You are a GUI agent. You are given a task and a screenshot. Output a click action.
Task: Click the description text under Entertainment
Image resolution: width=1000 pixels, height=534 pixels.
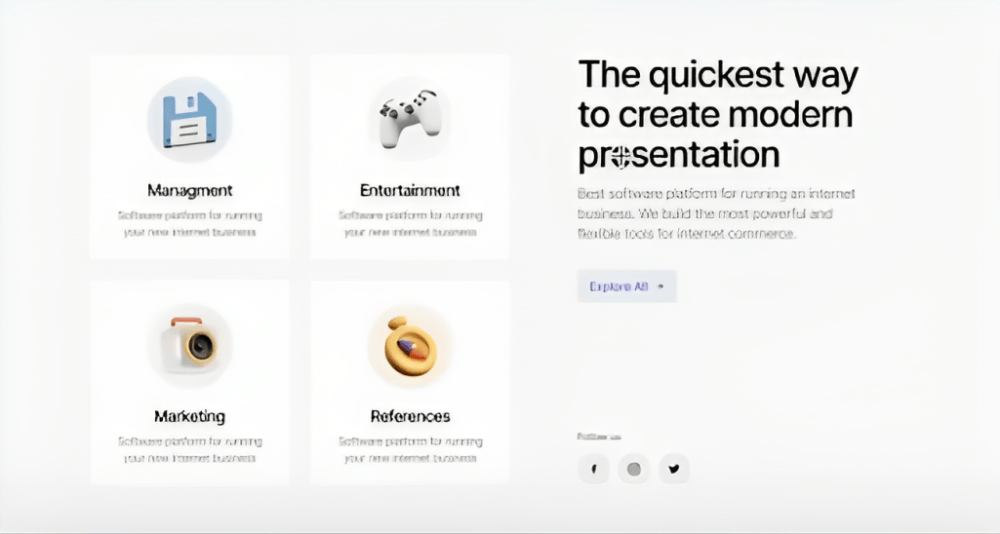click(410, 224)
